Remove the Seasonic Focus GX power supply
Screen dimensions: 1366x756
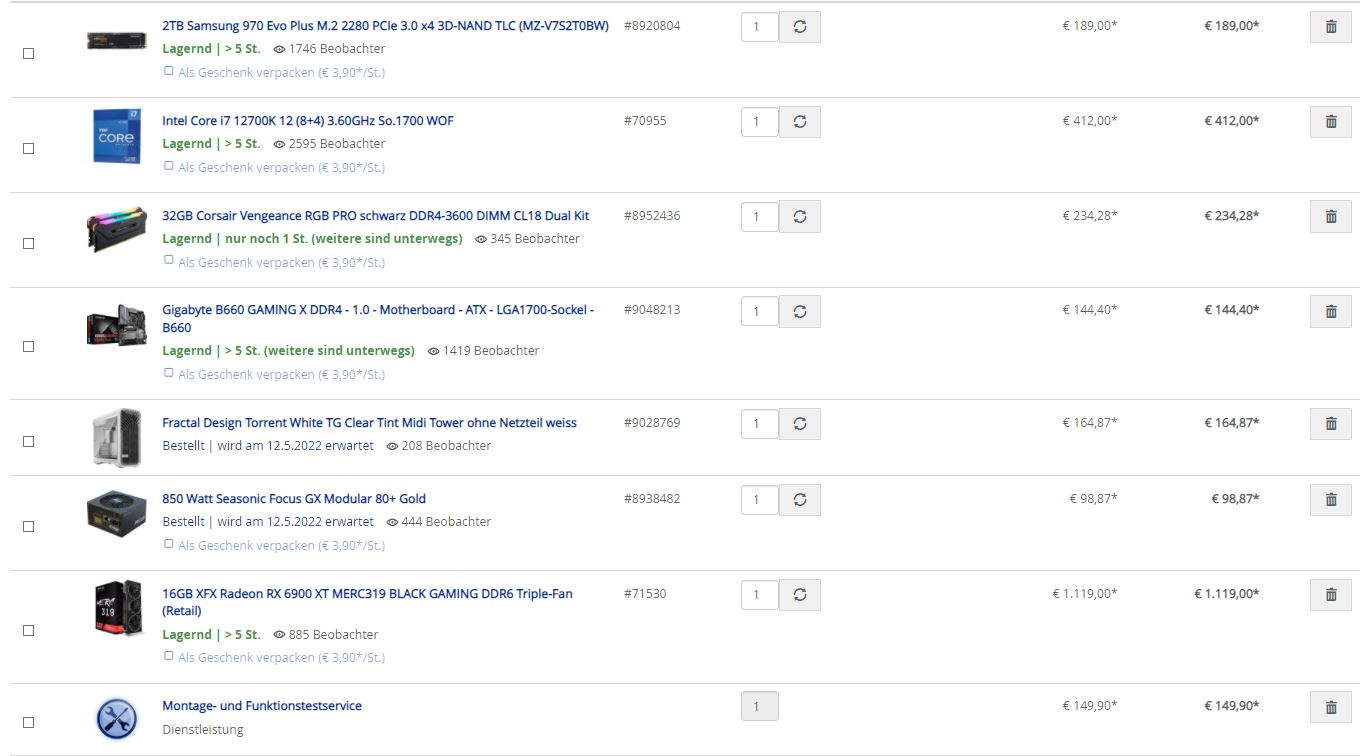click(x=1330, y=500)
